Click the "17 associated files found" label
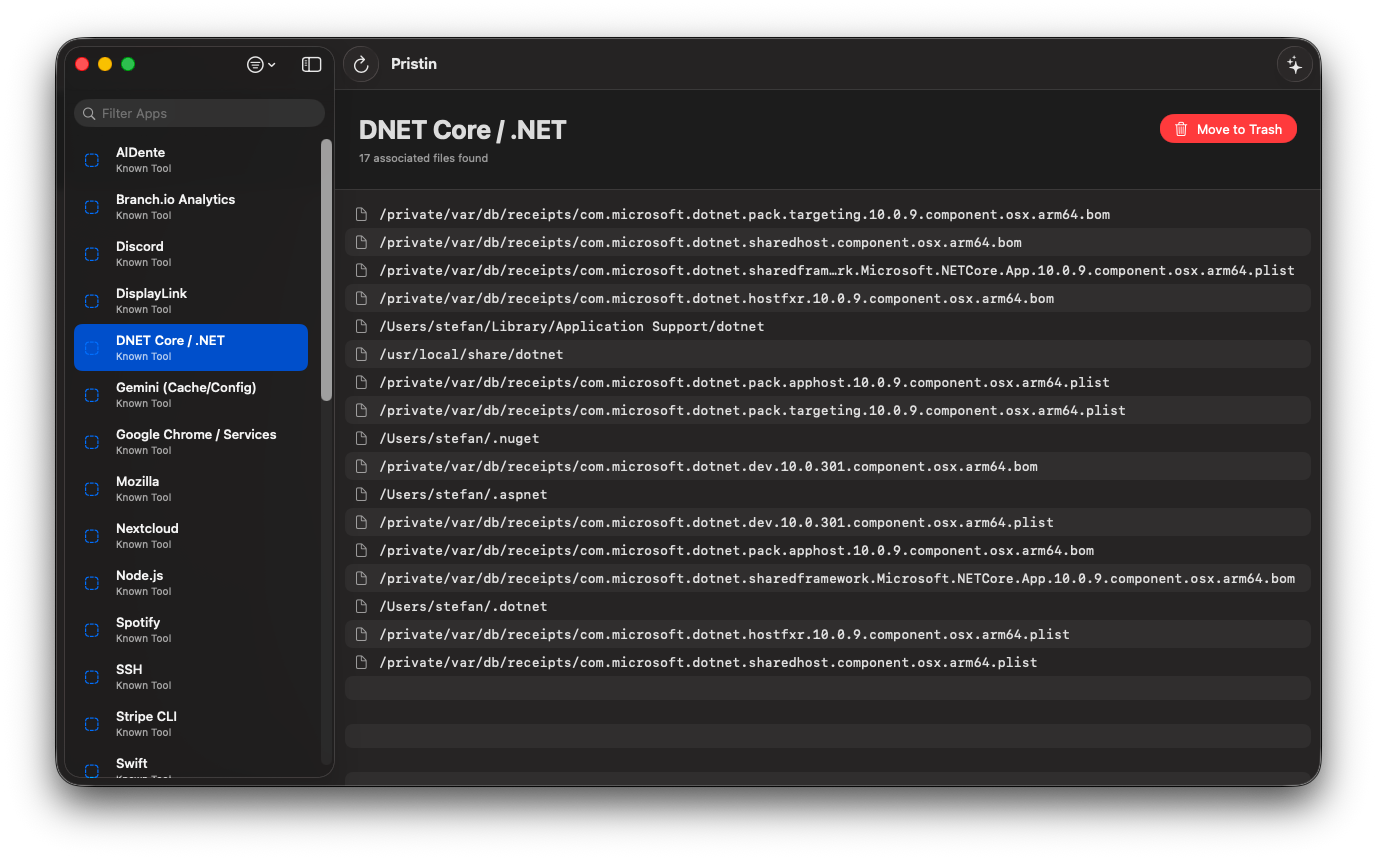 [423, 158]
